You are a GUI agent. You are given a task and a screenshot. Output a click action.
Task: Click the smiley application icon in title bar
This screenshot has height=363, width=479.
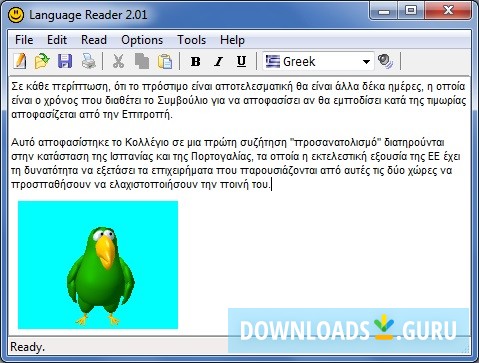point(16,15)
